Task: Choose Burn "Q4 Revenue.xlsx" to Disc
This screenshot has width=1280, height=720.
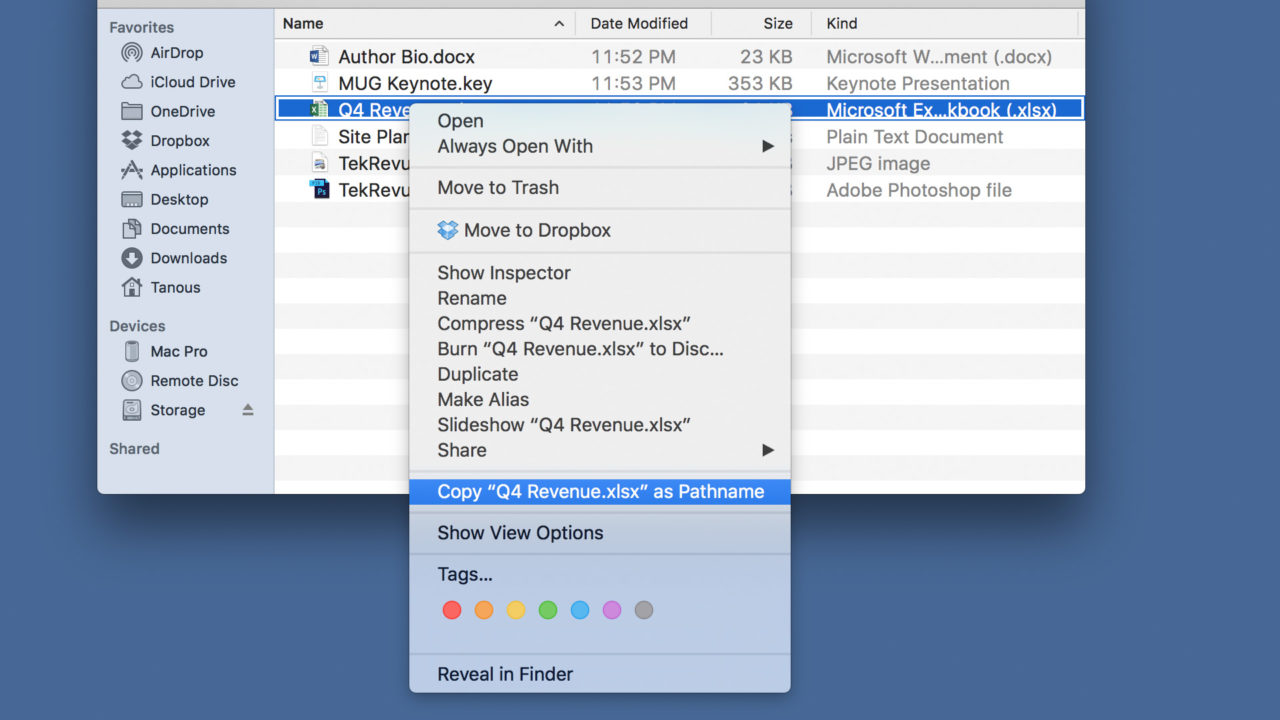Action: (x=580, y=349)
